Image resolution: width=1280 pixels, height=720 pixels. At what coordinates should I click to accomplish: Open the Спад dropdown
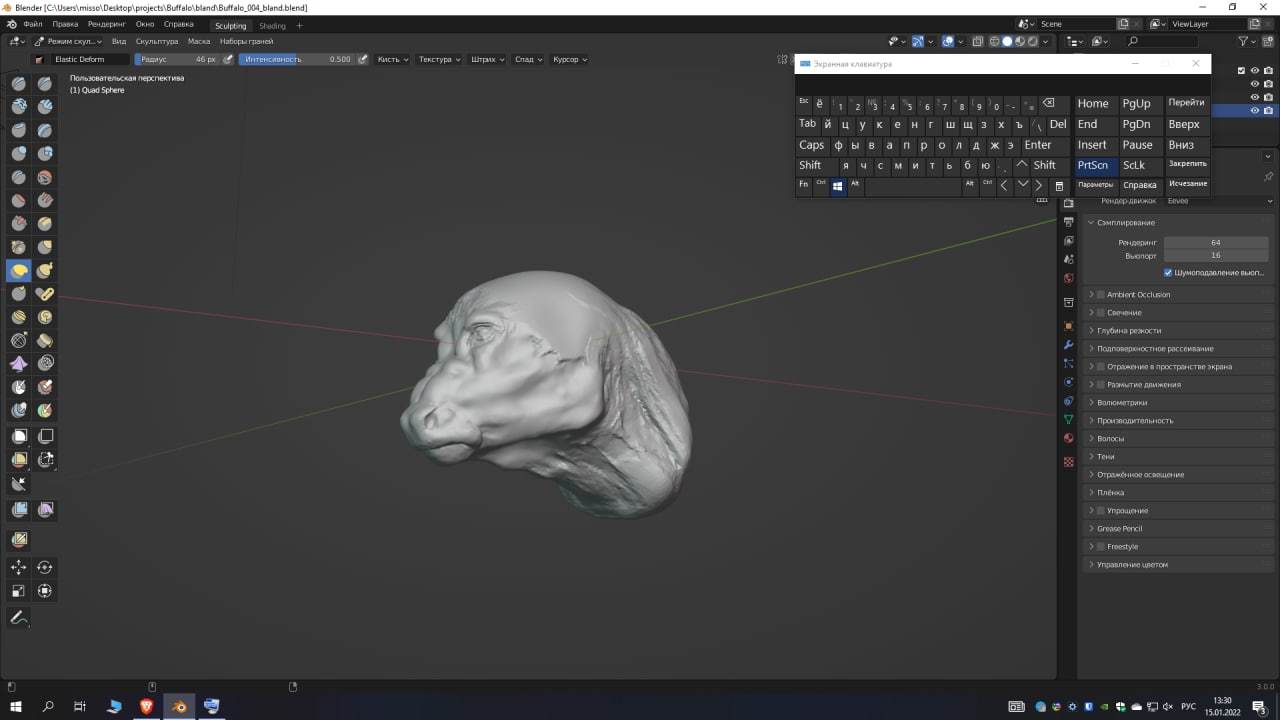[x=528, y=59]
